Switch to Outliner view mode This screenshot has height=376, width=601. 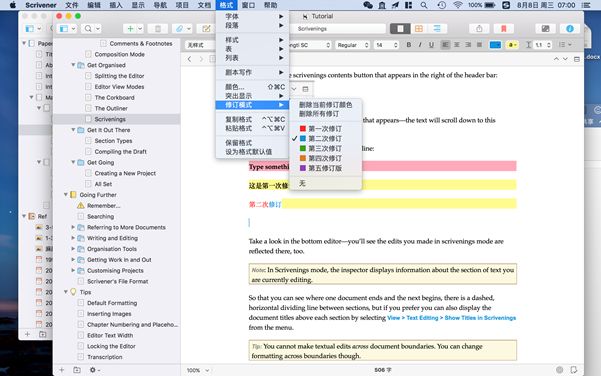click(437, 29)
